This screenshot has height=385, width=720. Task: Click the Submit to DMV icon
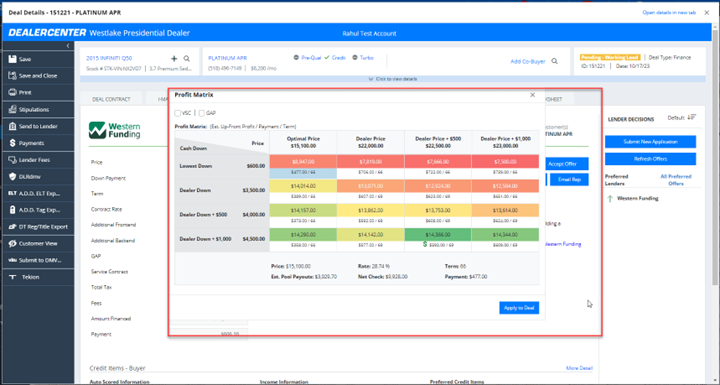(x=12, y=260)
